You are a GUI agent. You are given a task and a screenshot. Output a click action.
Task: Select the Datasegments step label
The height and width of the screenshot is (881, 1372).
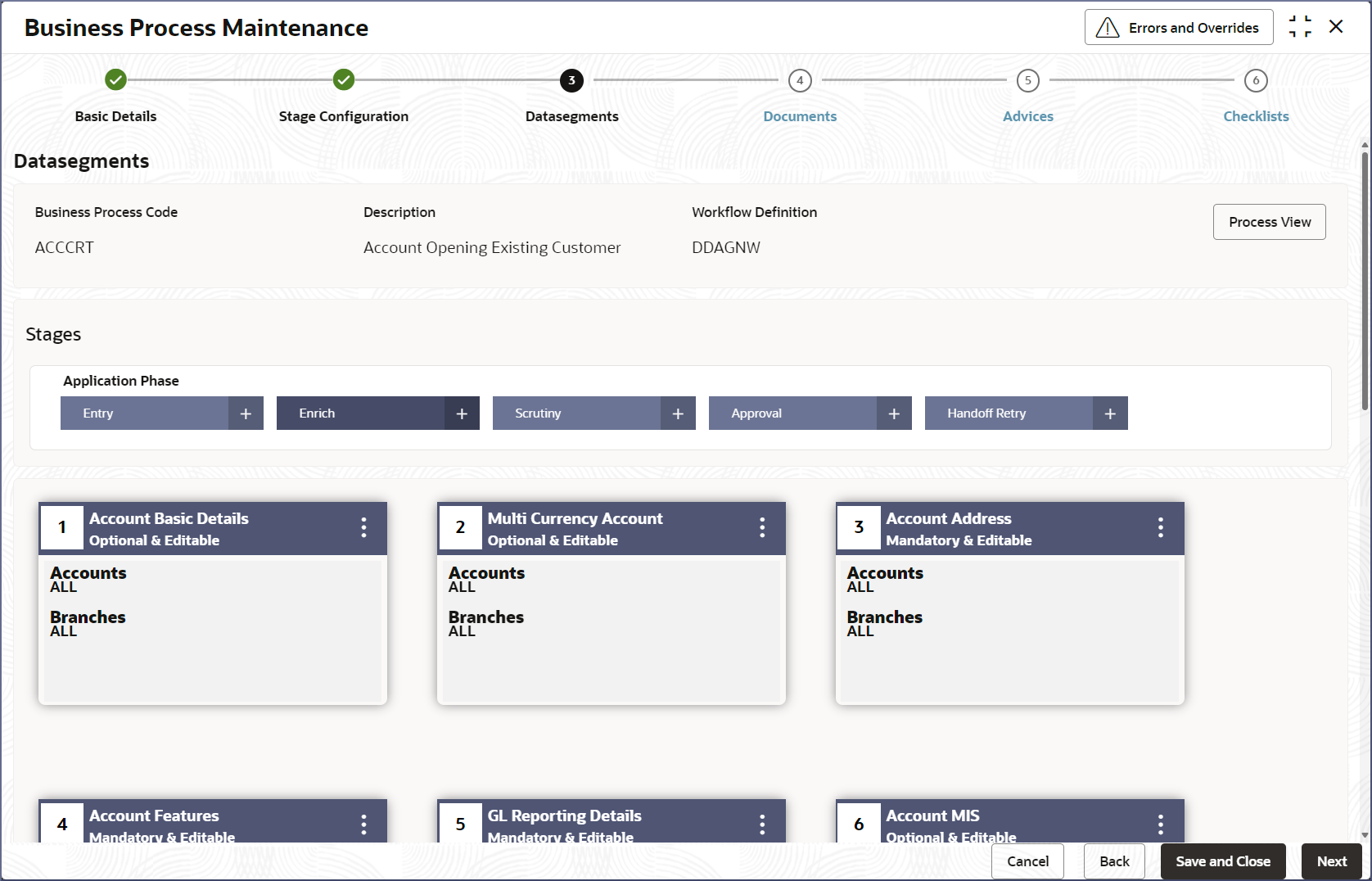tap(572, 116)
